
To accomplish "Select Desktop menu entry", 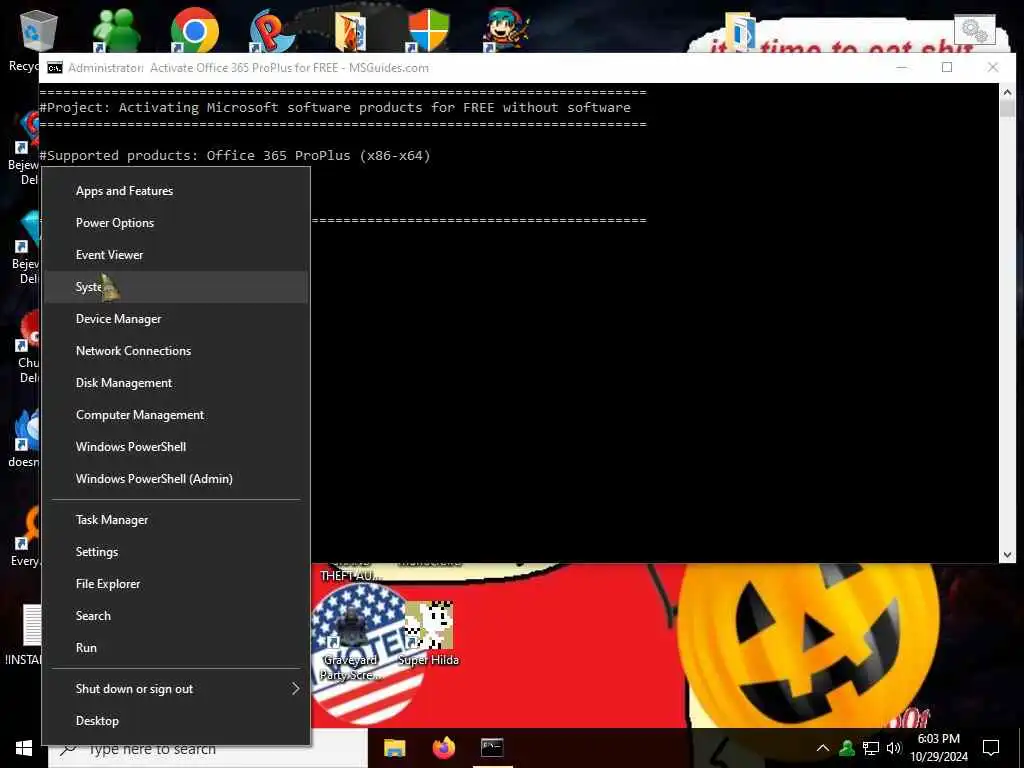I will coord(176,721).
